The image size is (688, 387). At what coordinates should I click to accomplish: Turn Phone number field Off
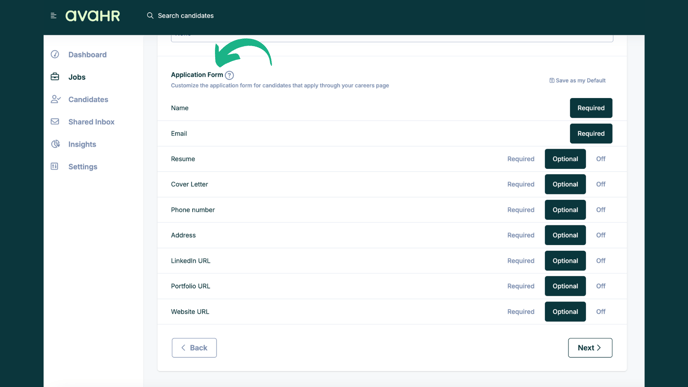click(601, 210)
